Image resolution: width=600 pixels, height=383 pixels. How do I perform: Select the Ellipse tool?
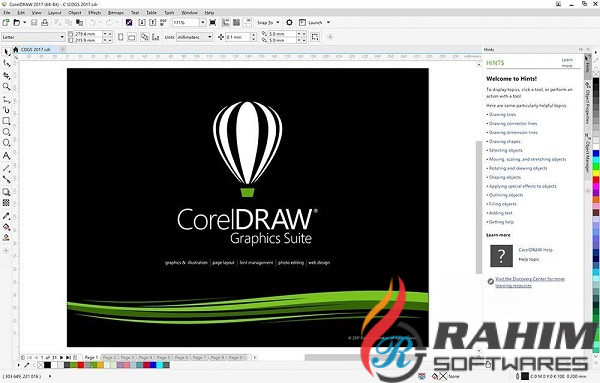coord(6,132)
